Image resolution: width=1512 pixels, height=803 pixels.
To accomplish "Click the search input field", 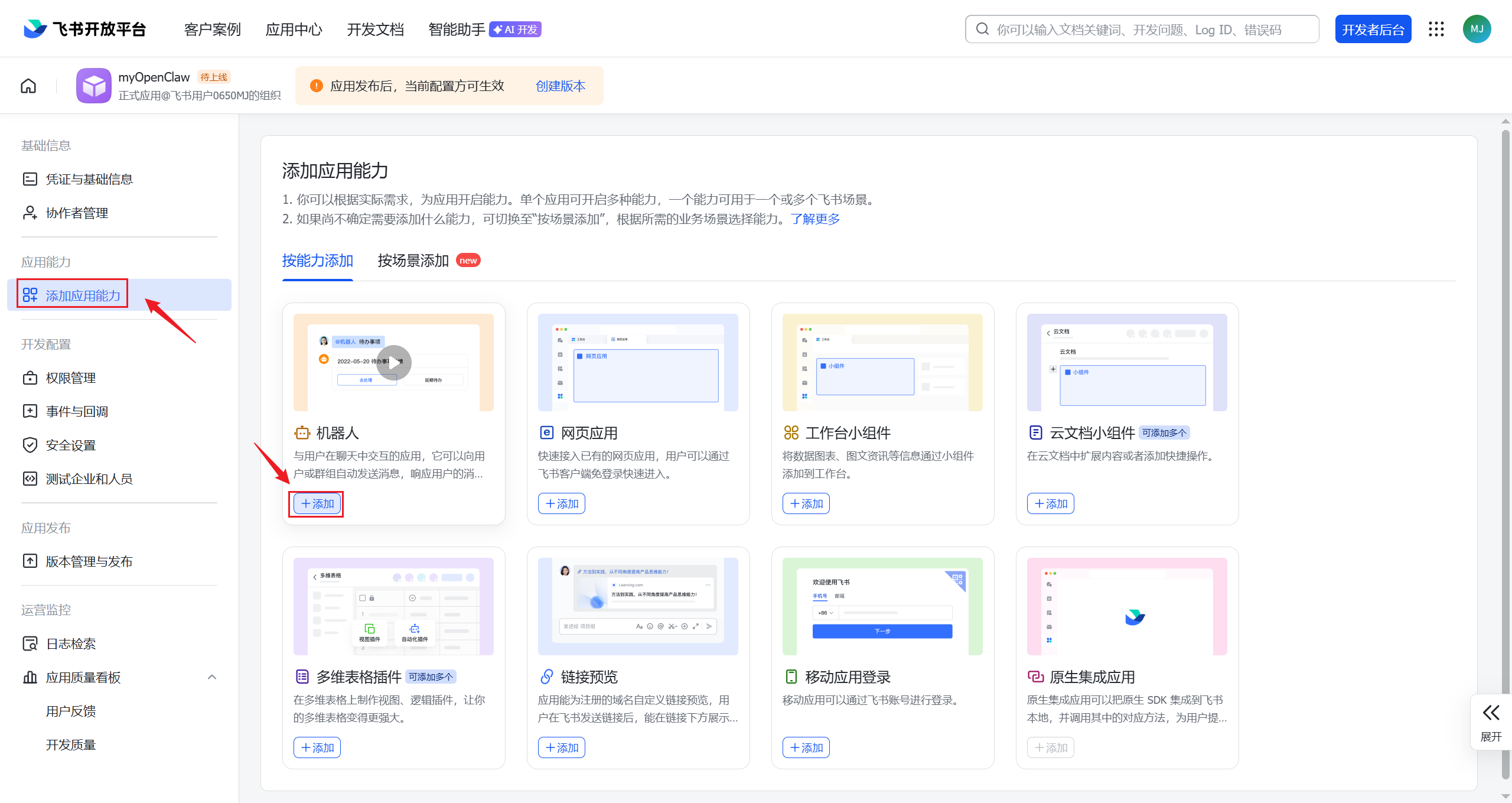I will pos(1142,29).
